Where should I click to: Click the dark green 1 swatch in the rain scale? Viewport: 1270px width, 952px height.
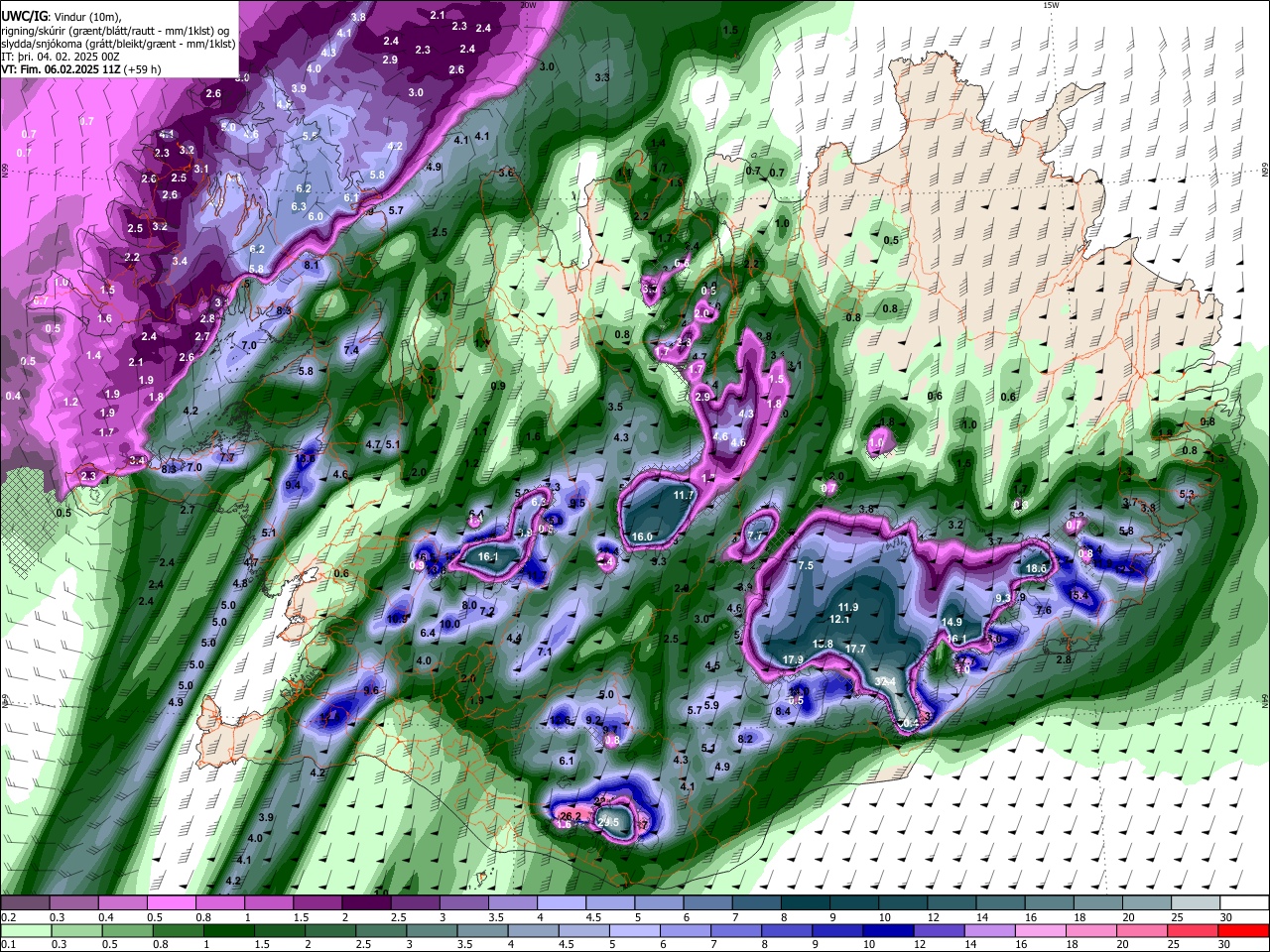(x=229, y=930)
